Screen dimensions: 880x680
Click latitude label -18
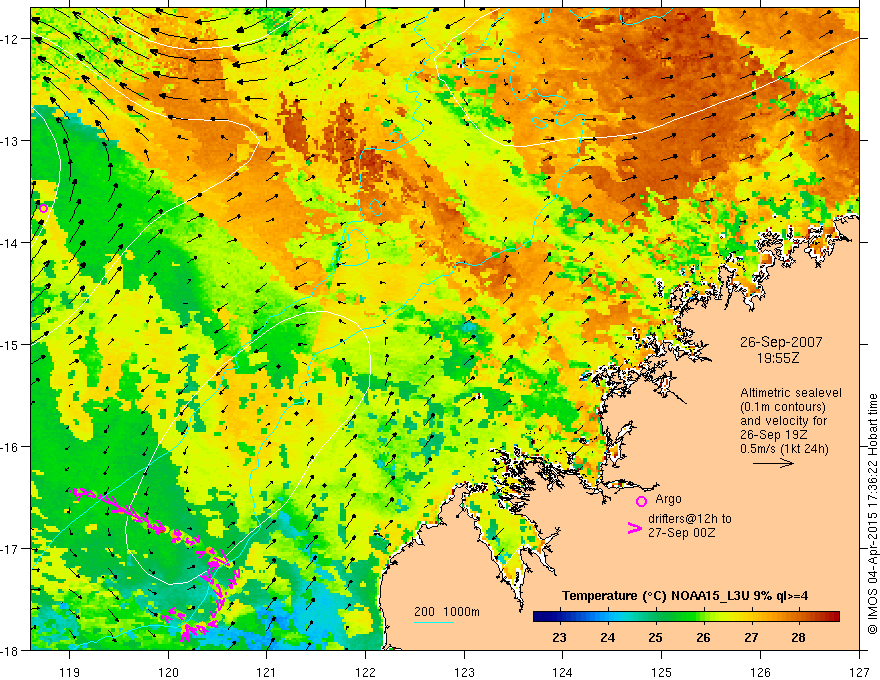coord(11,650)
